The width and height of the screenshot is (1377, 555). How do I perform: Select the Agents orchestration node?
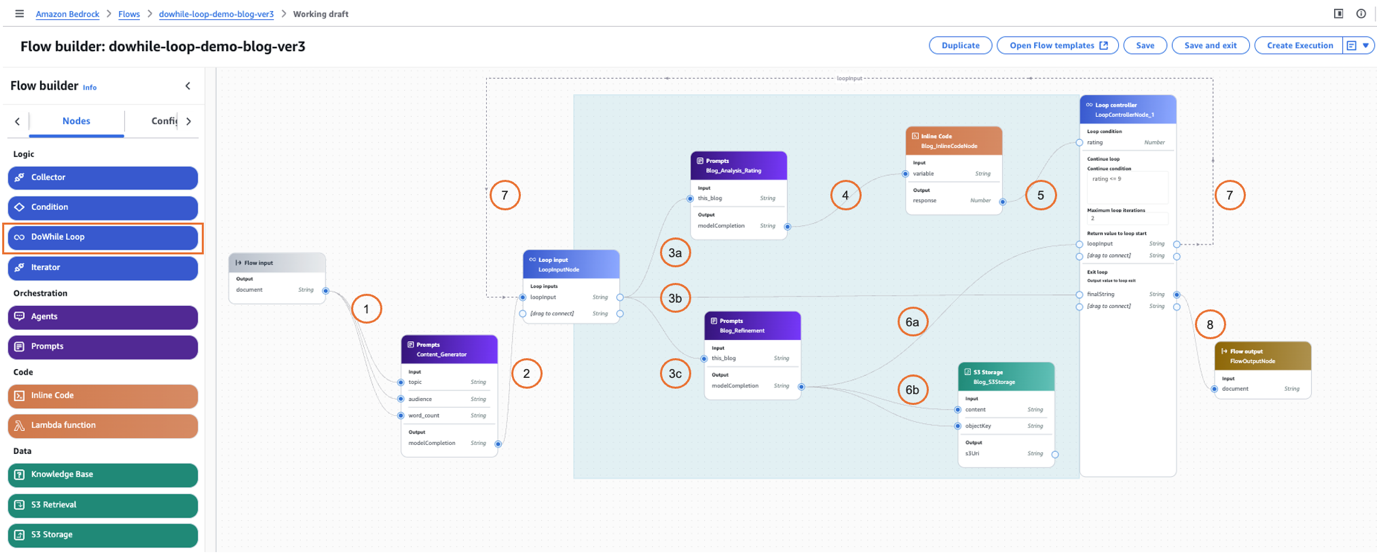point(103,317)
